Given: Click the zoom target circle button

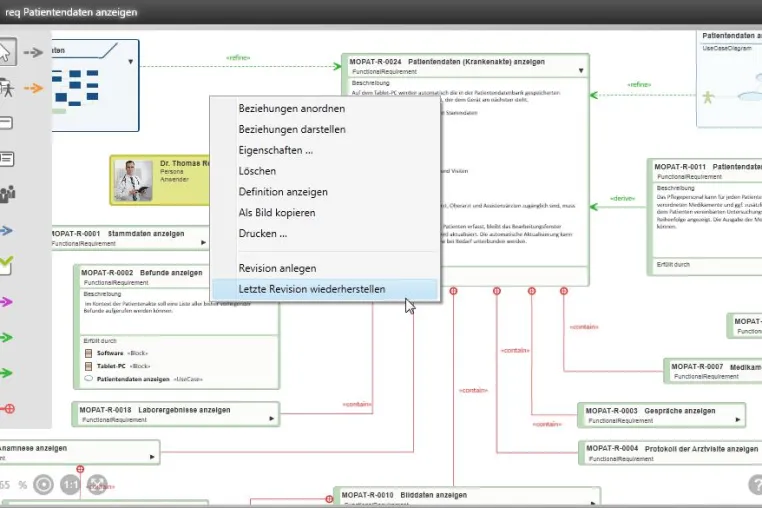Looking at the screenshot, I should pos(43,485).
